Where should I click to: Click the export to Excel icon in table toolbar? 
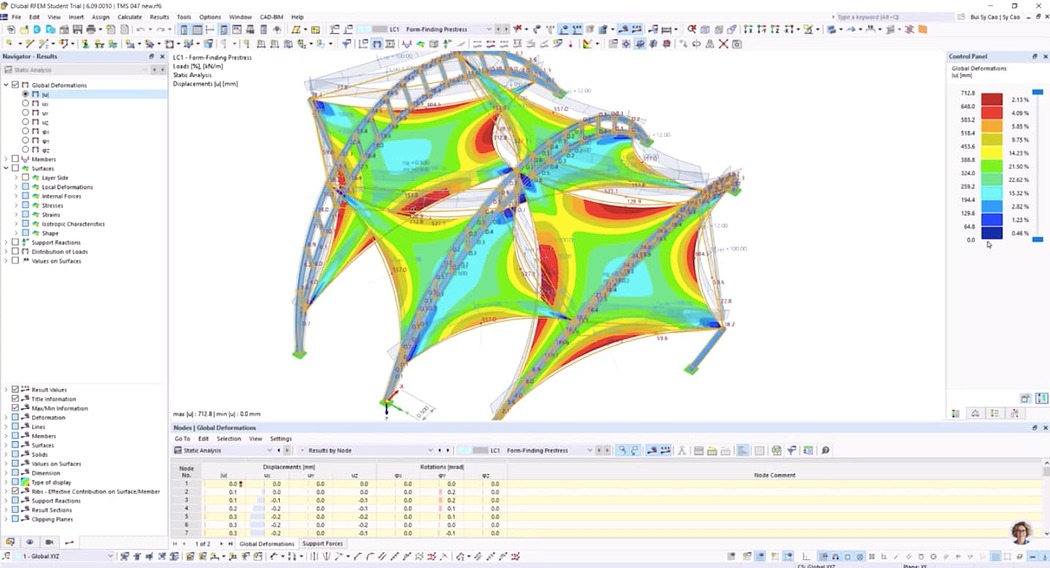point(776,451)
